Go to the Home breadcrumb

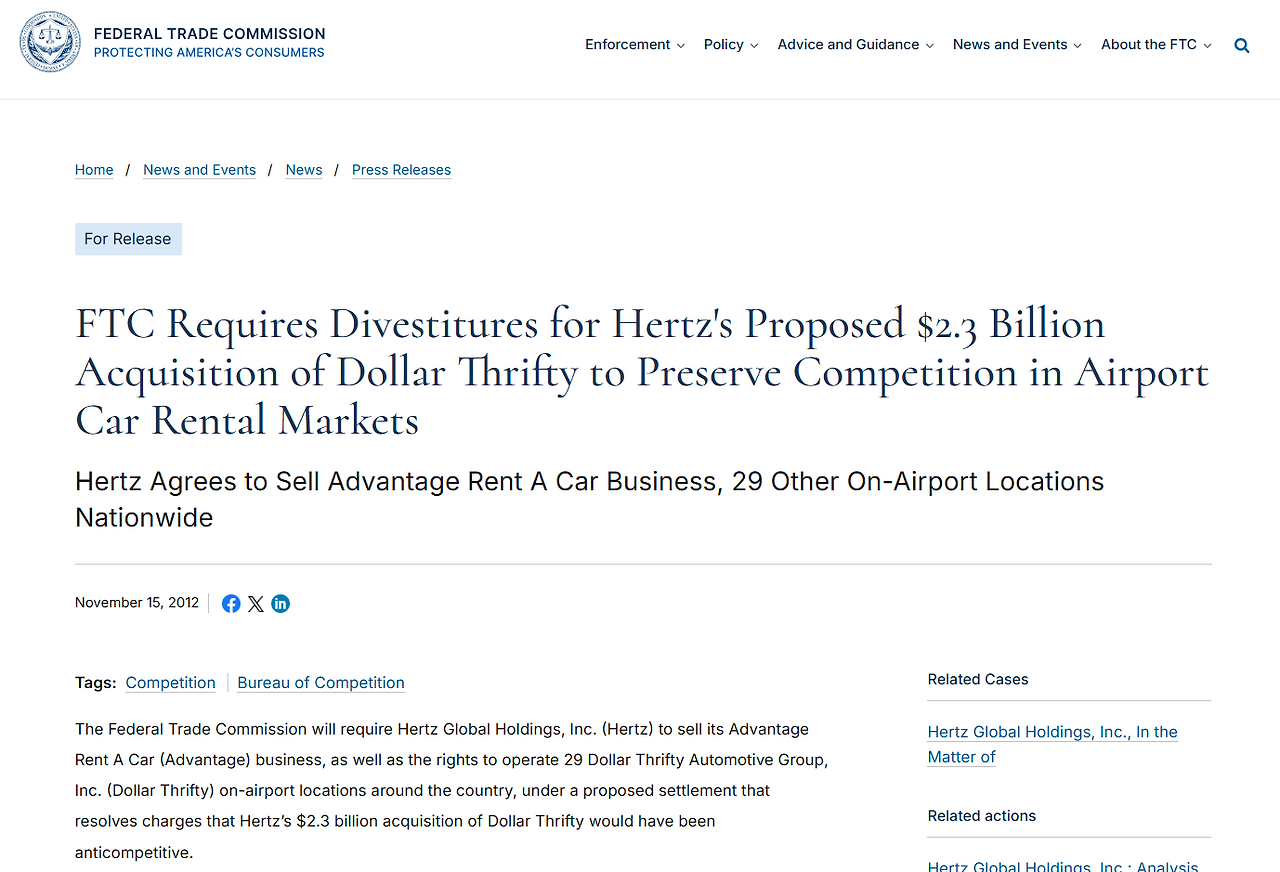click(x=94, y=170)
